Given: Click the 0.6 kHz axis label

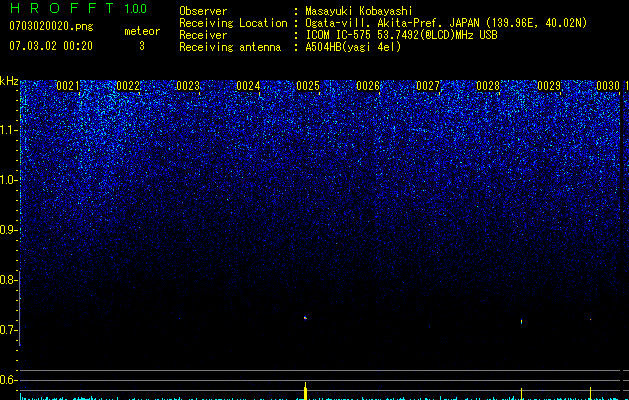Looking at the screenshot, I should [x=9, y=380].
